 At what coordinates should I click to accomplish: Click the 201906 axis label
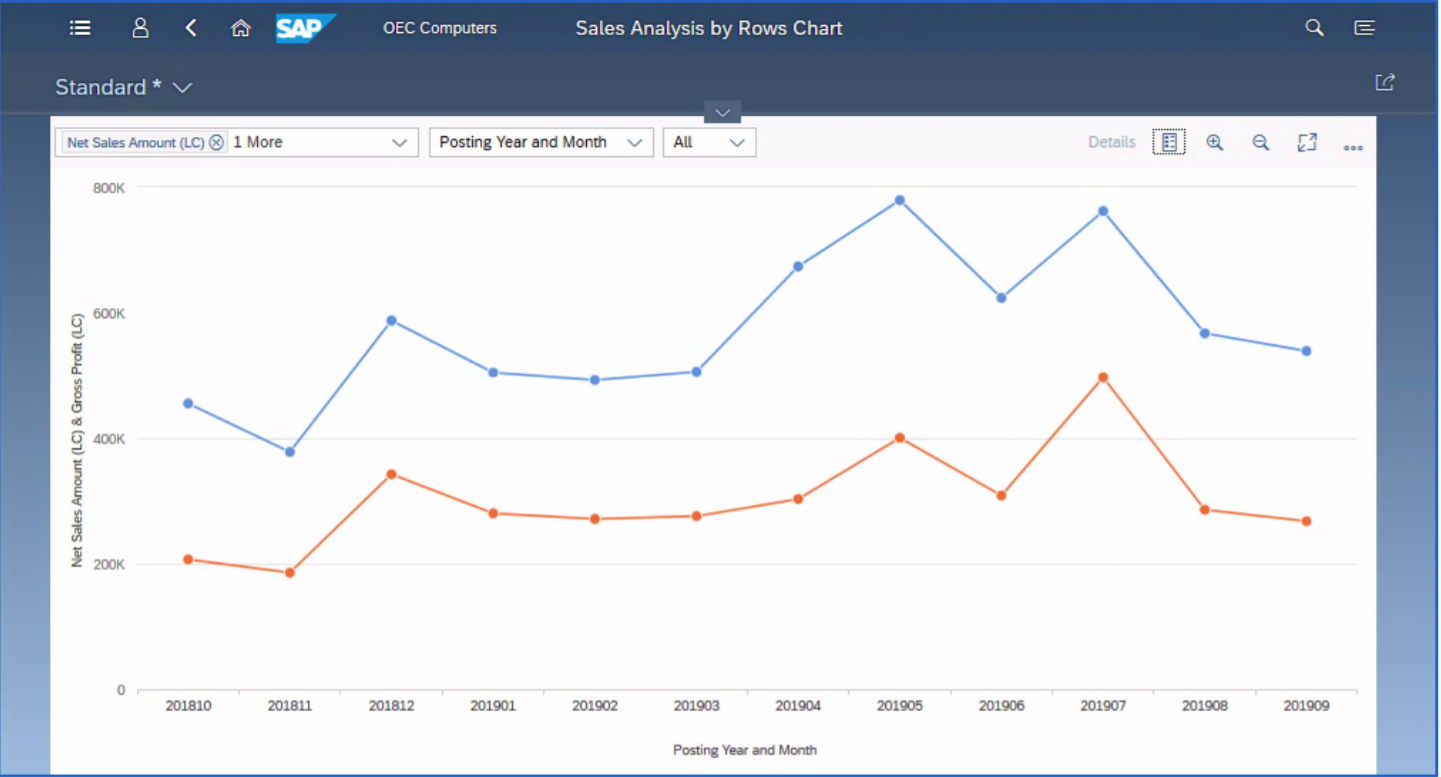(x=1001, y=706)
